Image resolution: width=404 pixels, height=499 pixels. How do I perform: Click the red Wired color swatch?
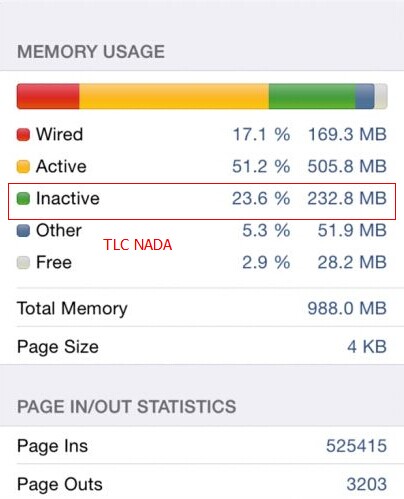23,135
